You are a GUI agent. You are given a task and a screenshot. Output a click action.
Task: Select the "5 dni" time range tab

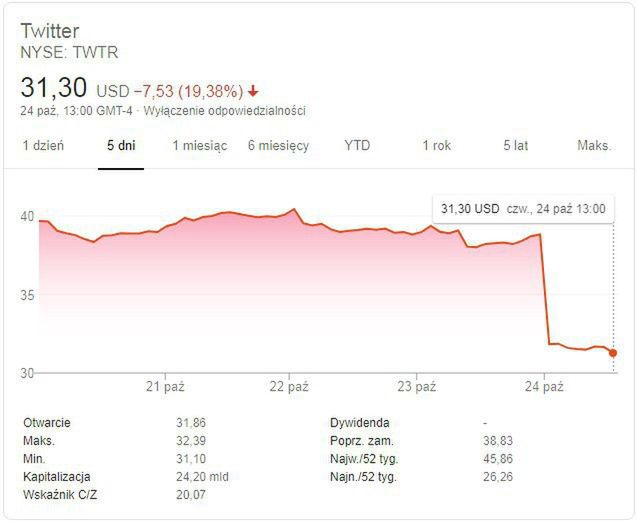pyautogui.click(x=121, y=146)
